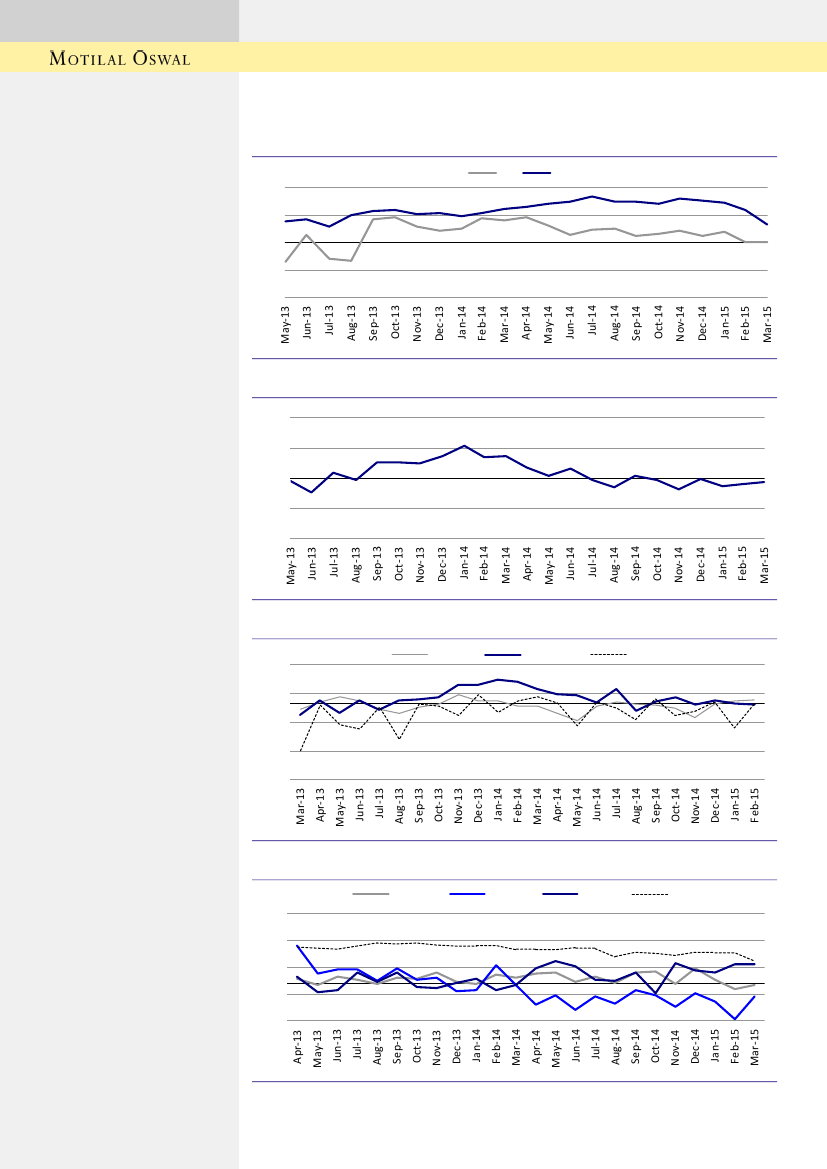Select gray legend swatch in bottom chart
Viewport: 827px width, 1169px height.
point(370,893)
